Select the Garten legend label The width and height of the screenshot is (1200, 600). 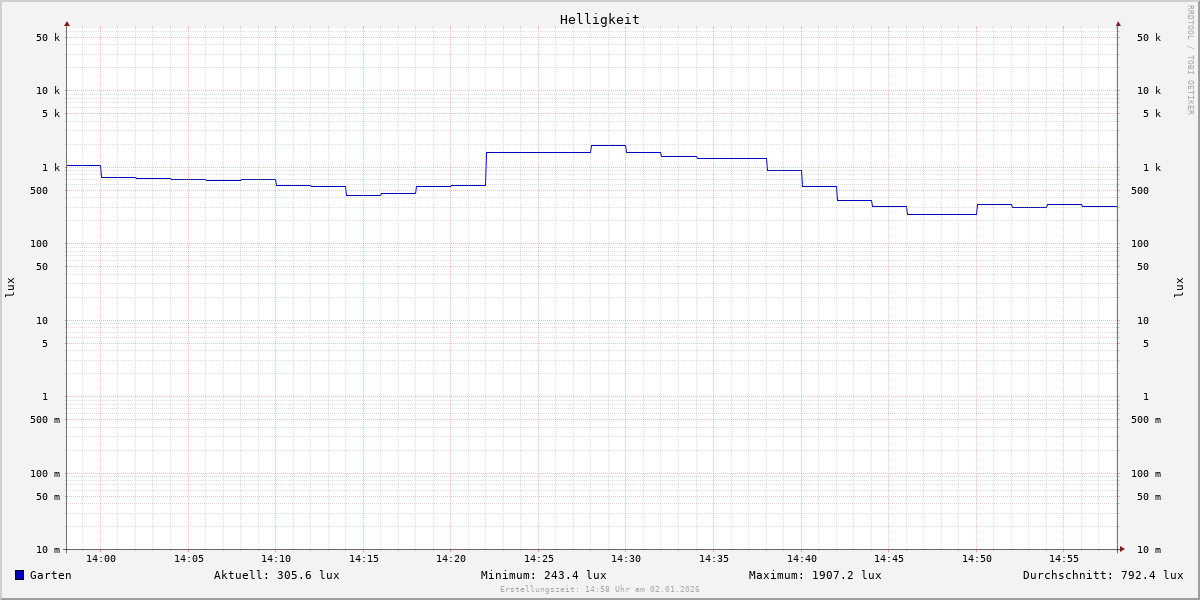pos(50,575)
